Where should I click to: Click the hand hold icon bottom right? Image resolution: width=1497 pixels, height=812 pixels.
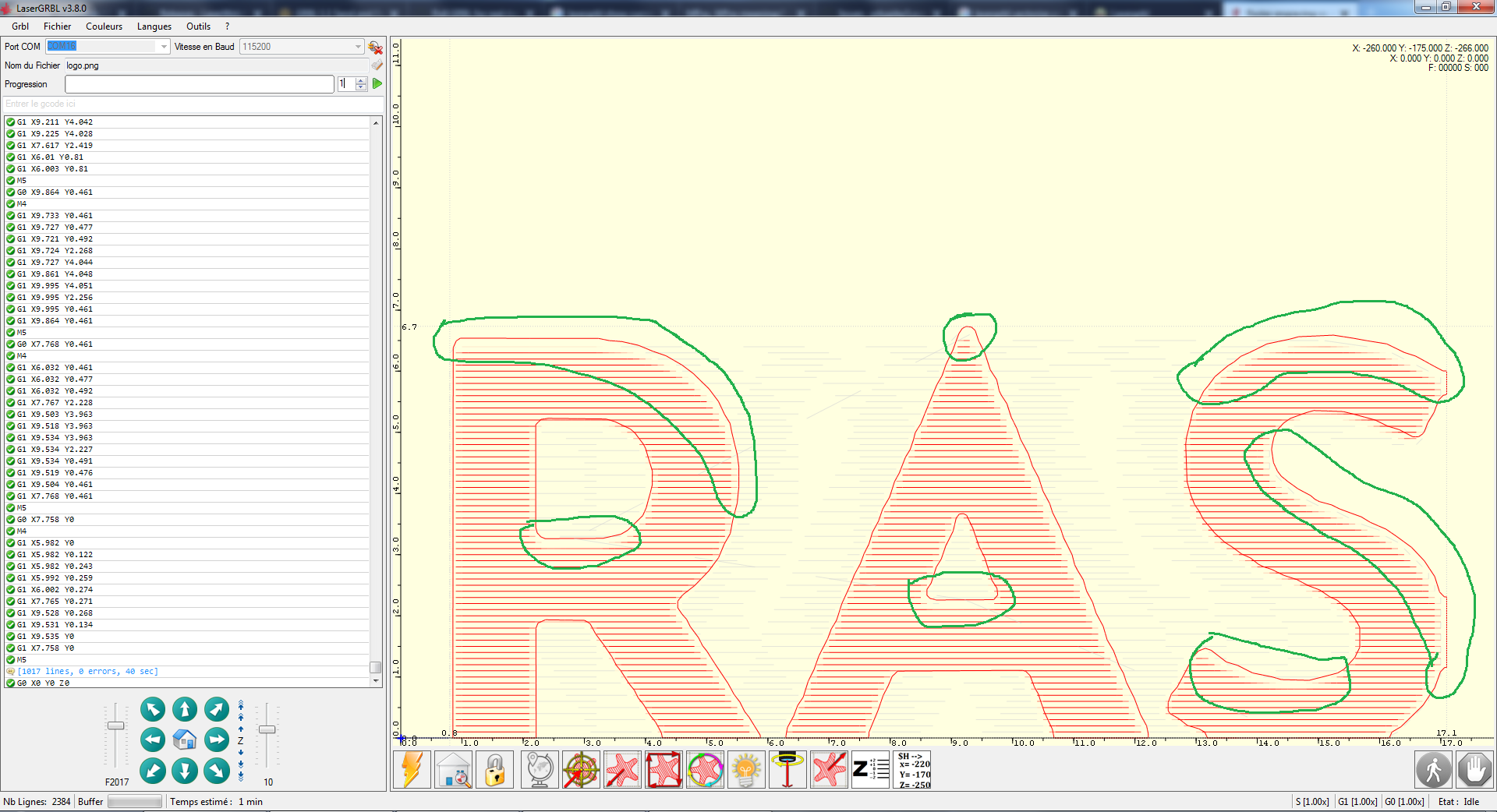(1474, 770)
